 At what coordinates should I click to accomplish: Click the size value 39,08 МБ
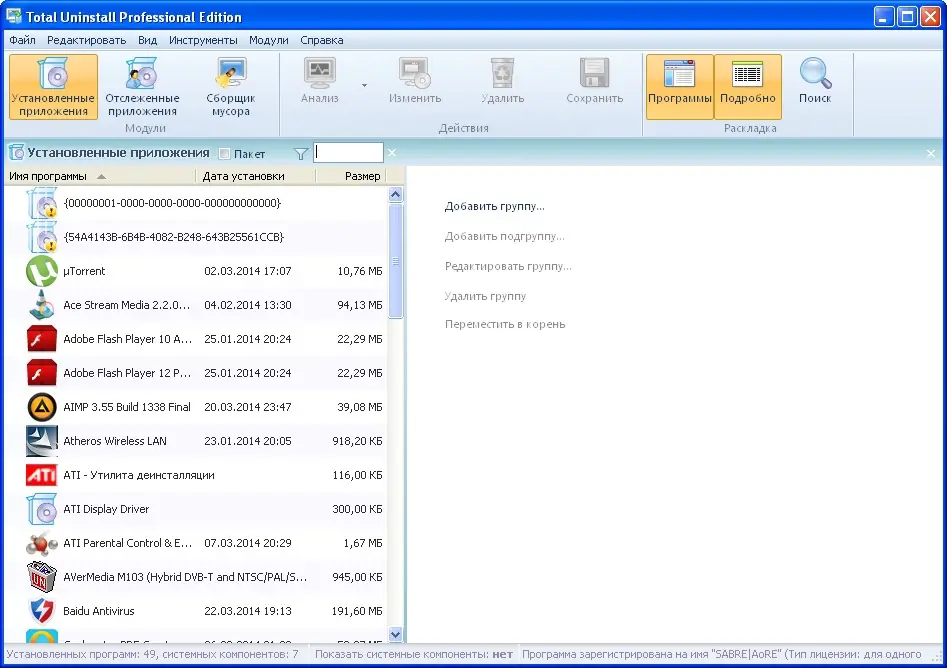(360, 407)
